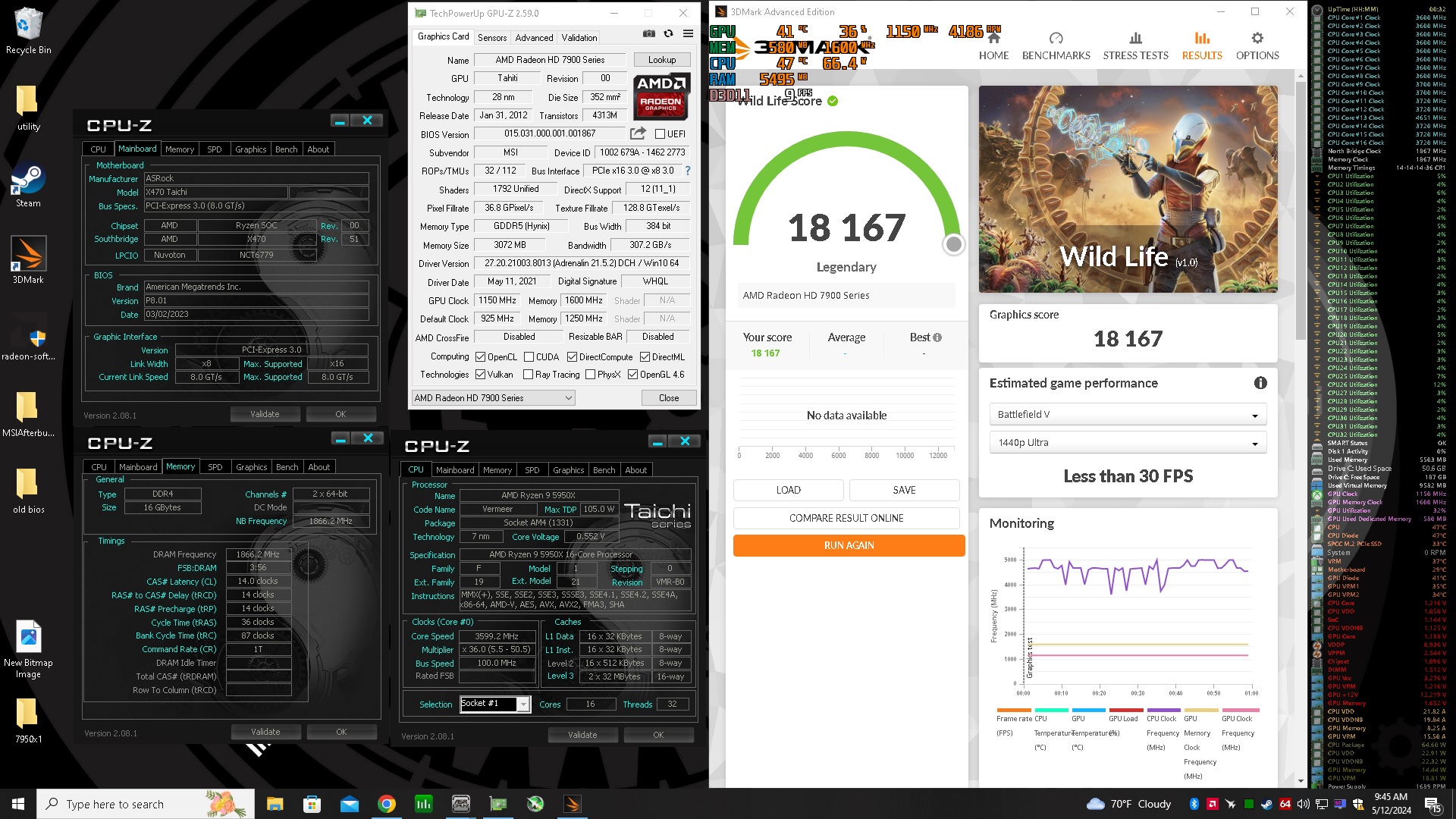Open the Windows Start menu
The image size is (1456, 819).
(18, 804)
